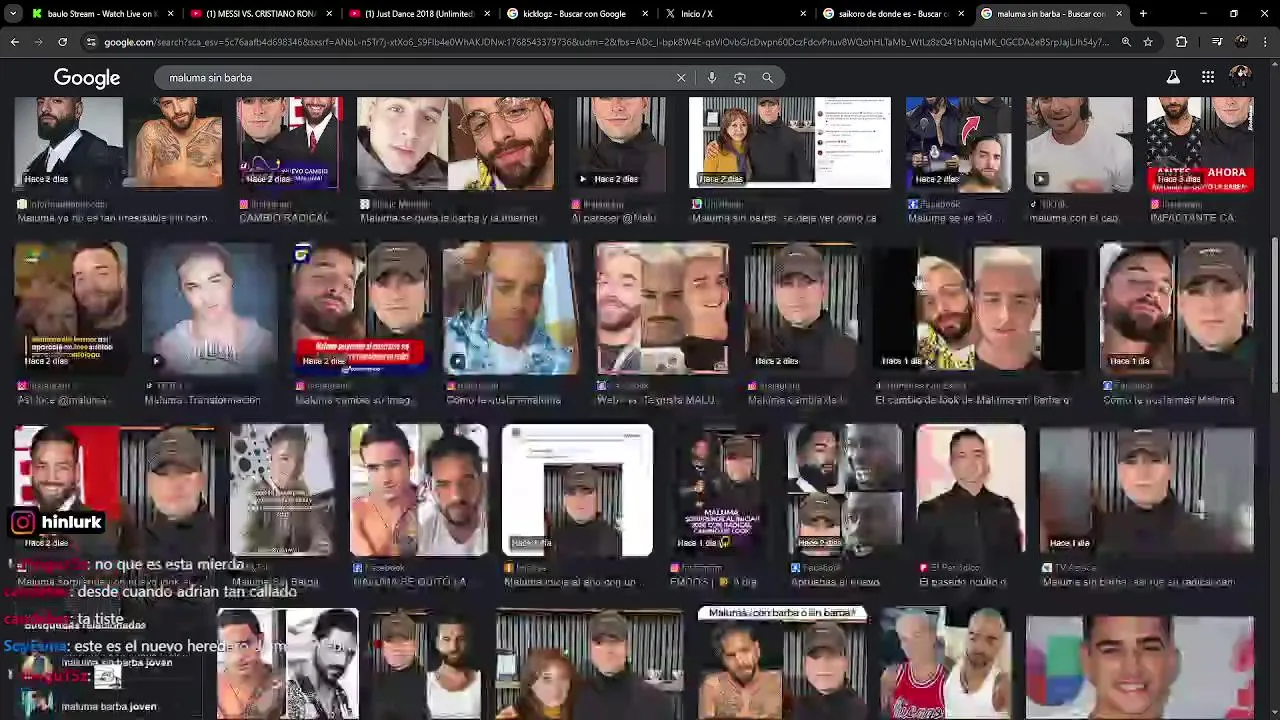Open the Chrome three-dot menu

point(1265,42)
